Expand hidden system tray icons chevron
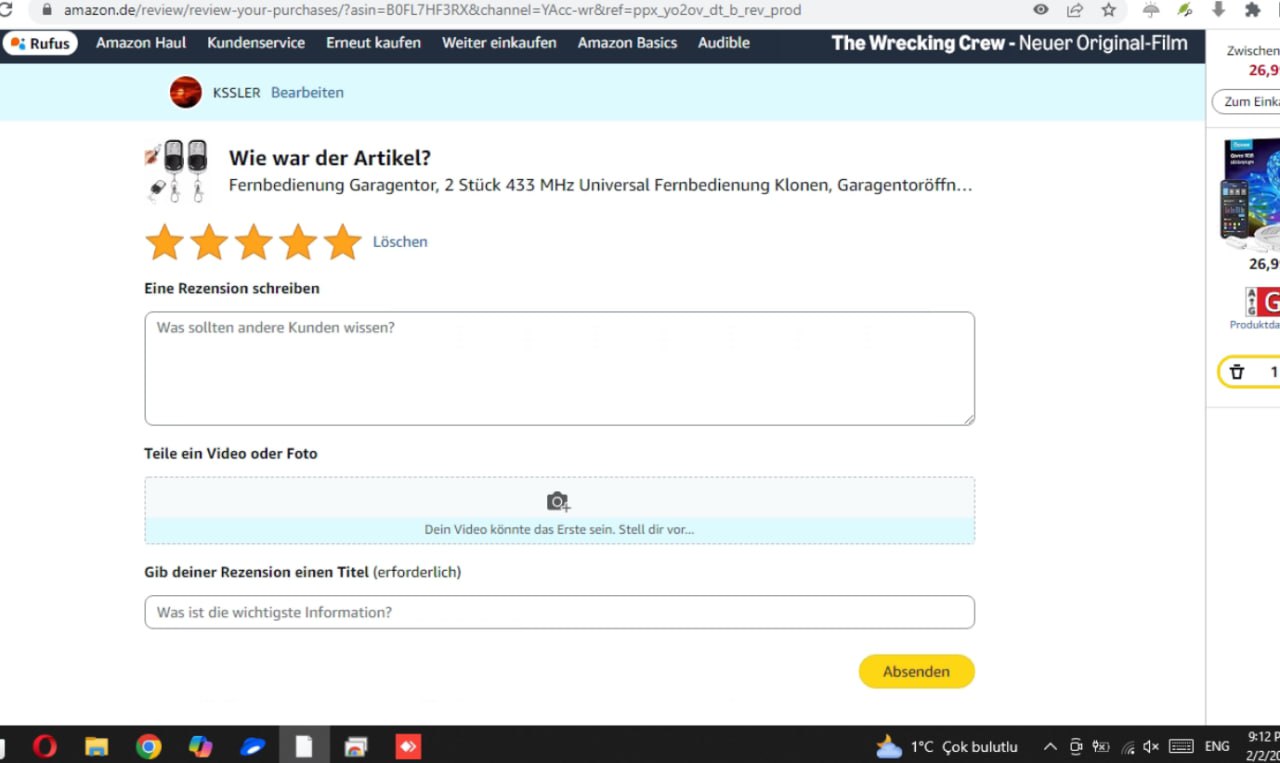This screenshot has height=763, width=1280. 1050,746
